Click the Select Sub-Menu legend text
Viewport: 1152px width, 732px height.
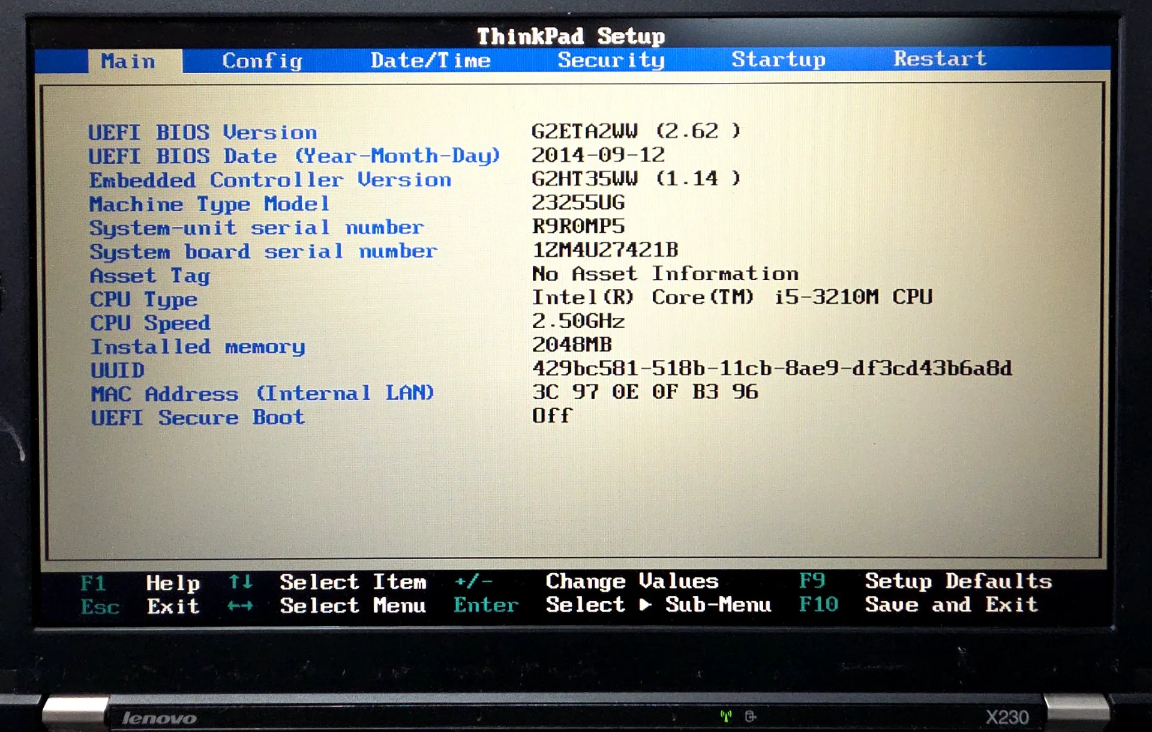tap(658, 605)
